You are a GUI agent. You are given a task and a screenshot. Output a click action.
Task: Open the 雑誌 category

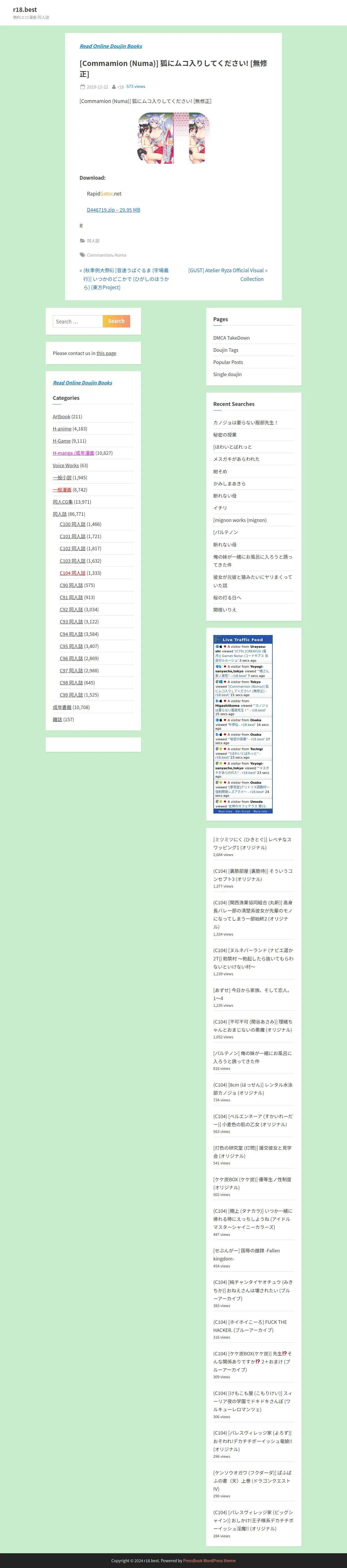pyautogui.click(x=57, y=719)
